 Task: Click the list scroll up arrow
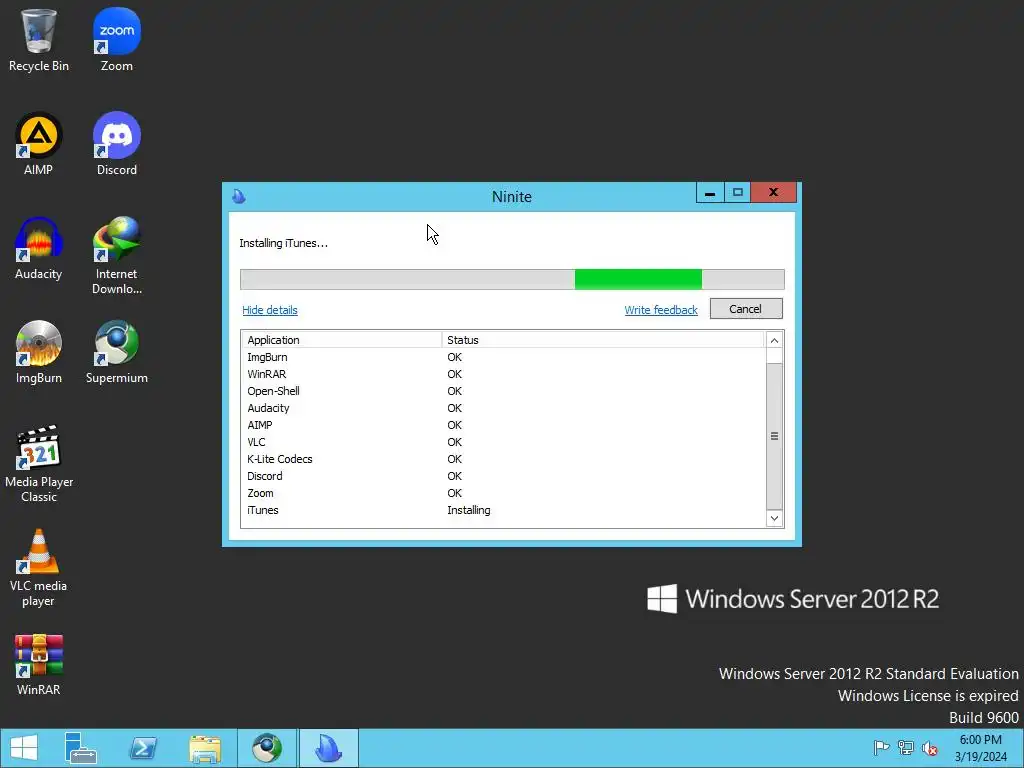point(774,340)
